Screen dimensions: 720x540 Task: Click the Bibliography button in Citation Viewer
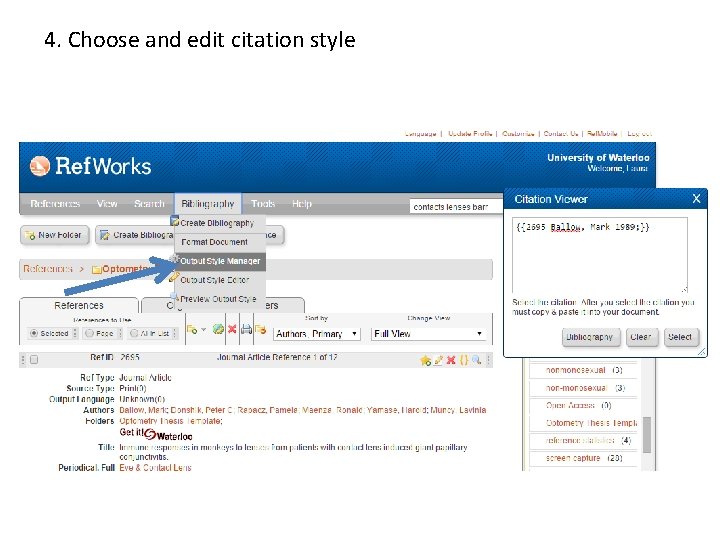(x=591, y=337)
